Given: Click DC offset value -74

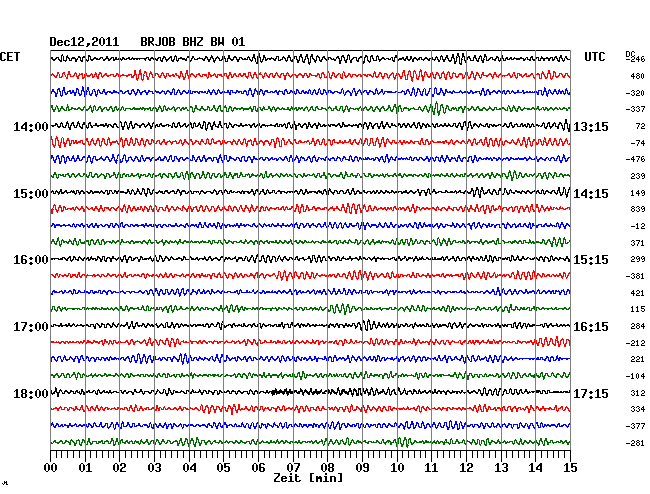Looking at the screenshot, I should [x=638, y=143].
